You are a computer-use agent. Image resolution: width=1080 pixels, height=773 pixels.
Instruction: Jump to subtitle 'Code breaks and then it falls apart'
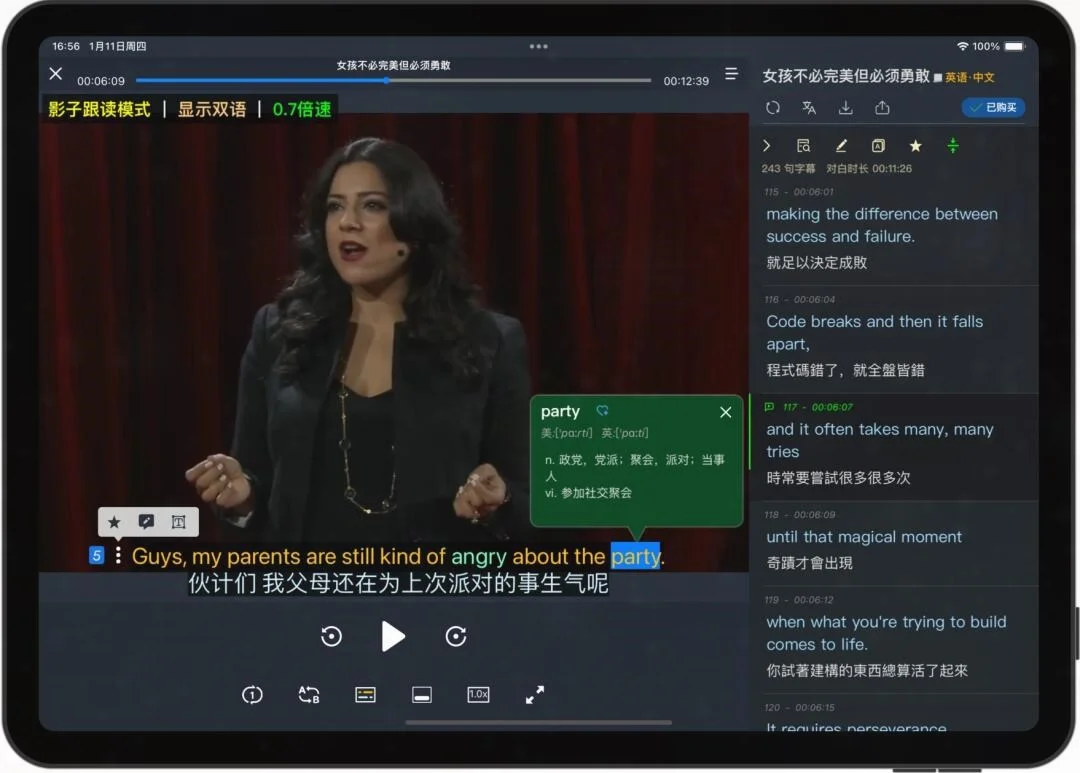coord(894,339)
